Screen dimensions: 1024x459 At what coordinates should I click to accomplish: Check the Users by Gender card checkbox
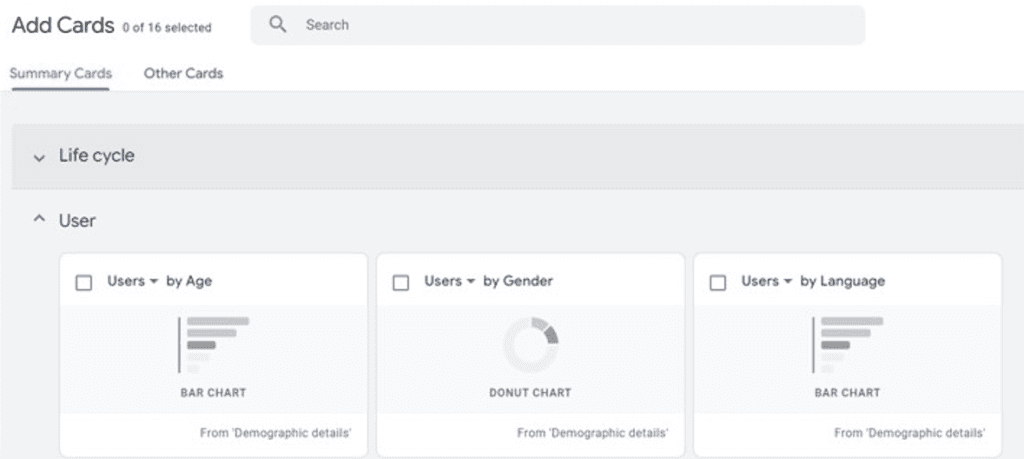pos(400,283)
